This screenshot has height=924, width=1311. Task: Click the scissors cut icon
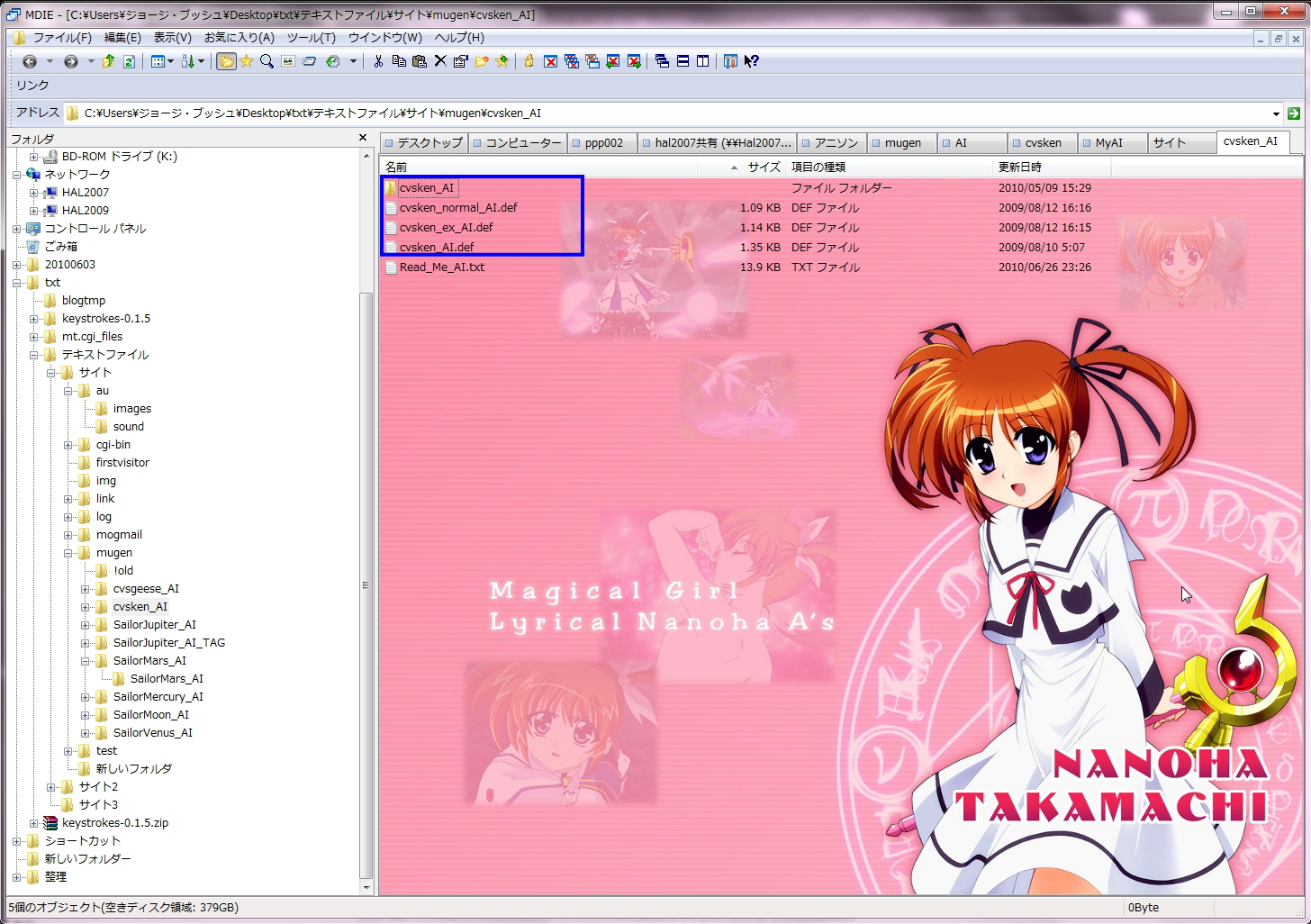click(x=378, y=61)
